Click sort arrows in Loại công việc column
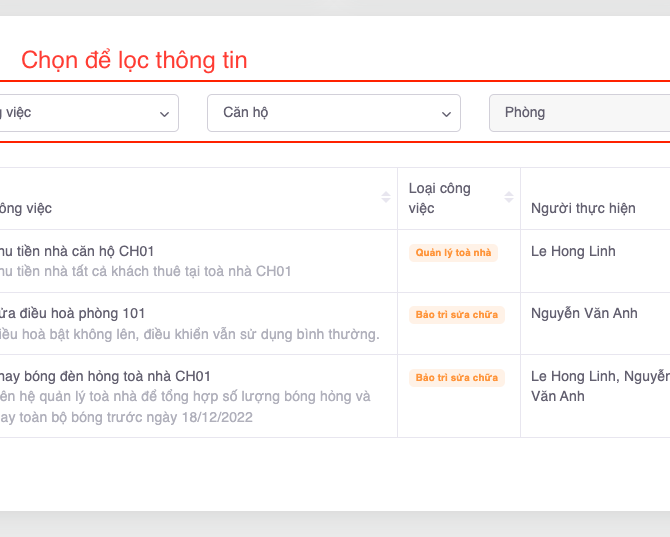This screenshot has height=537, width=670. tap(509, 198)
